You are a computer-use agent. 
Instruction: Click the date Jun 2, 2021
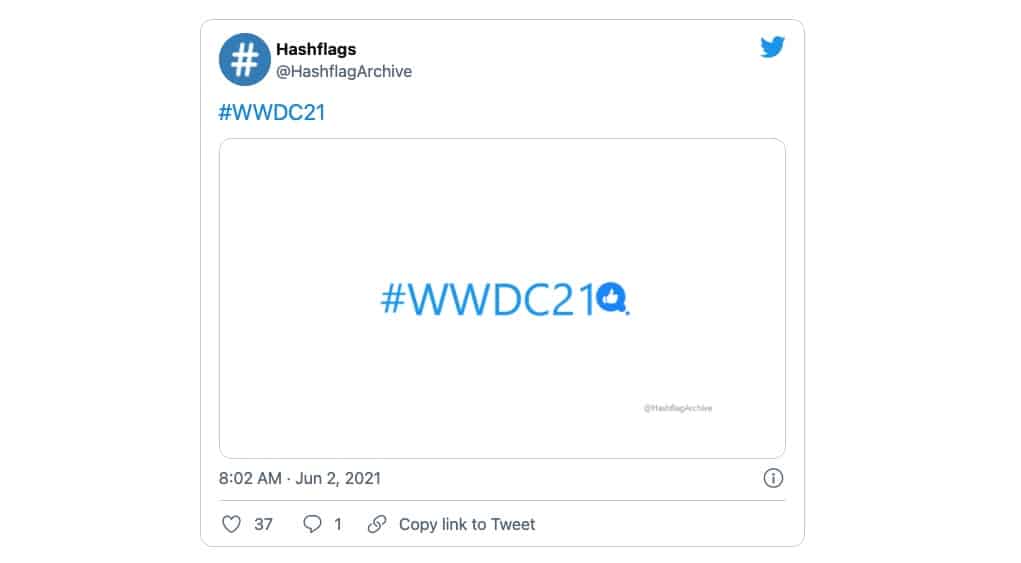click(338, 478)
